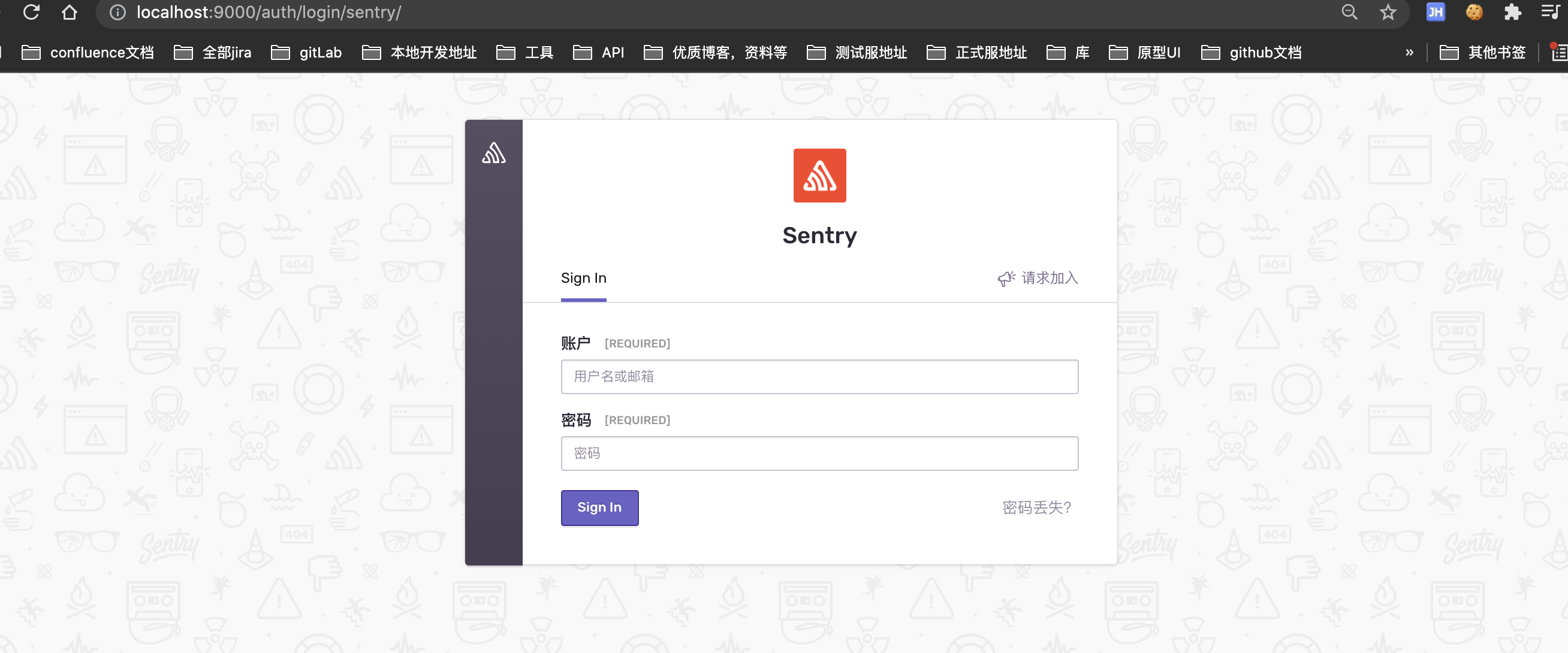Open the gitLab bookmark folder
Image resolution: width=1568 pixels, height=653 pixels.
pyautogui.click(x=306, y=53)
